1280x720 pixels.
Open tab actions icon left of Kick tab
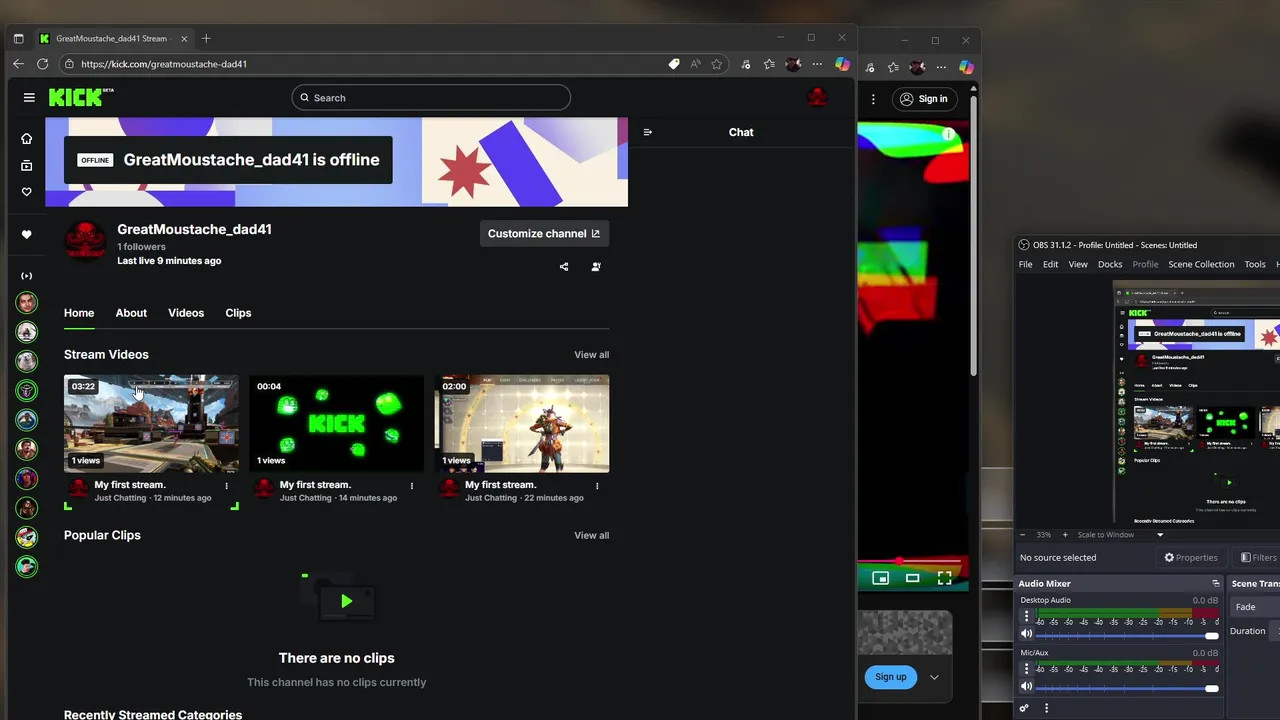[18, 39]
